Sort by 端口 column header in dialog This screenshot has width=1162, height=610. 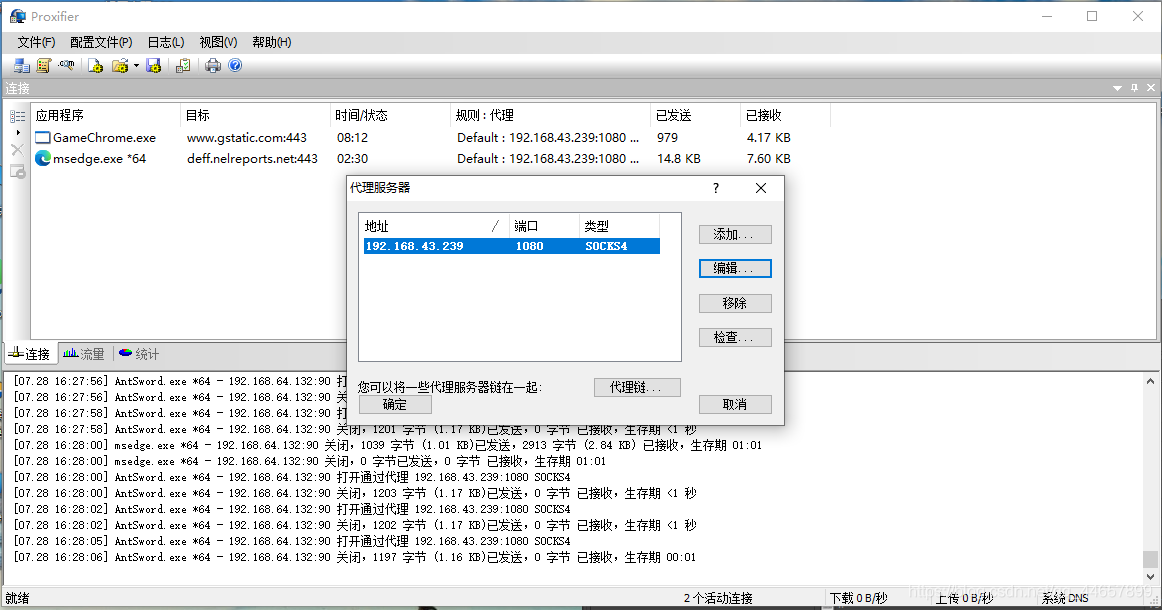(x=544, y=226)
